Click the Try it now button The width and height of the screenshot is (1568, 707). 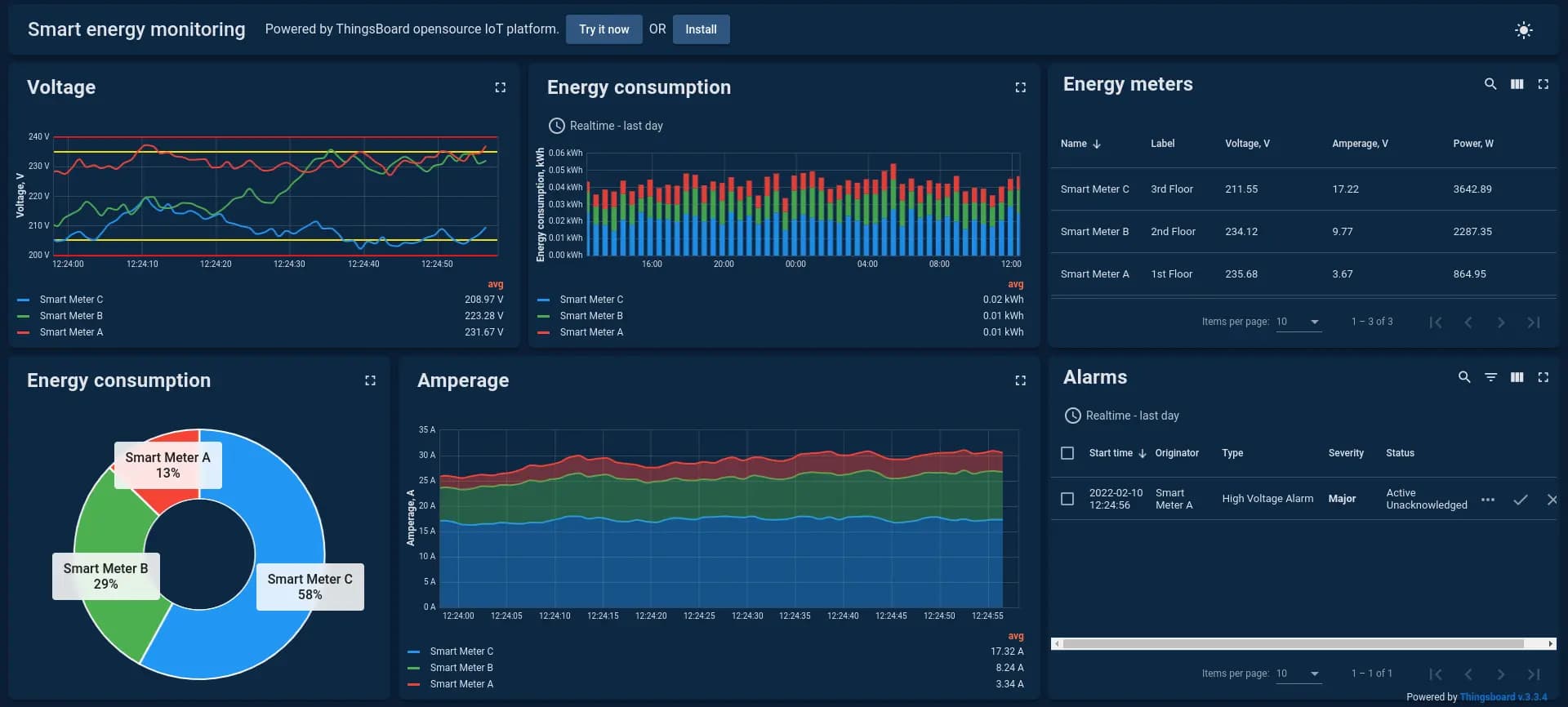[604, 29]
